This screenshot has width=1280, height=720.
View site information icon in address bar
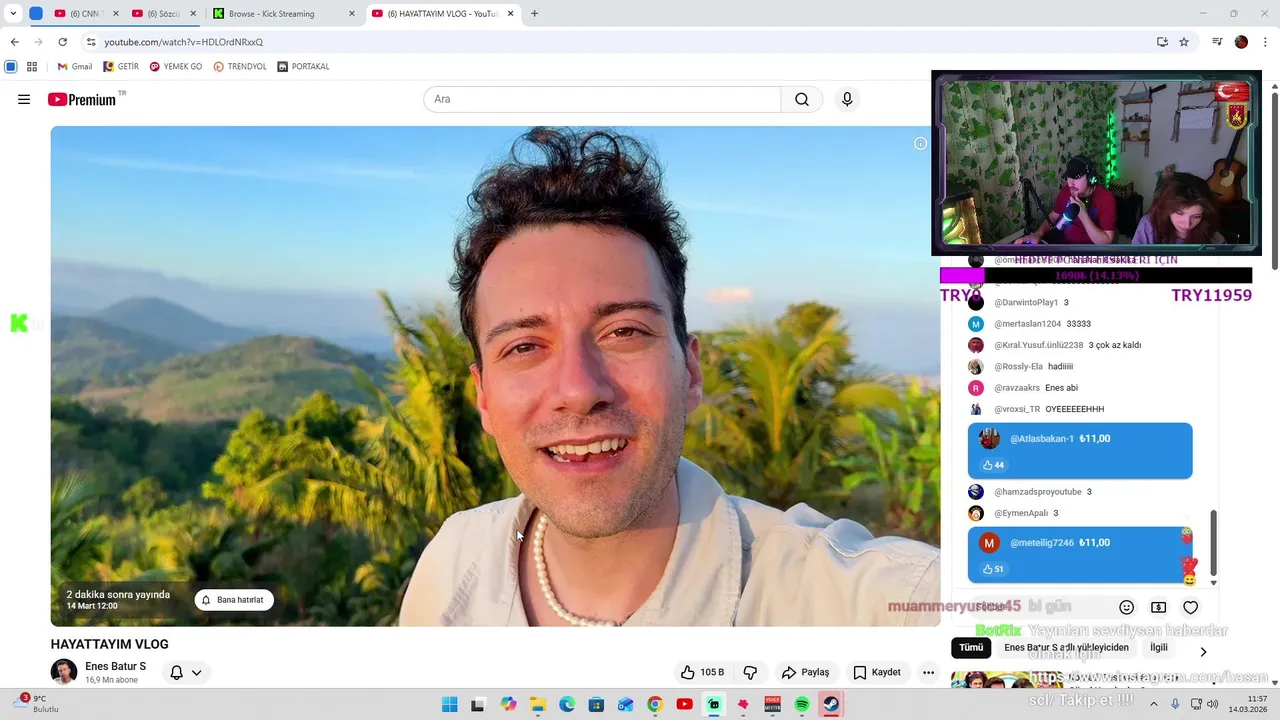(x=91, y=42)
